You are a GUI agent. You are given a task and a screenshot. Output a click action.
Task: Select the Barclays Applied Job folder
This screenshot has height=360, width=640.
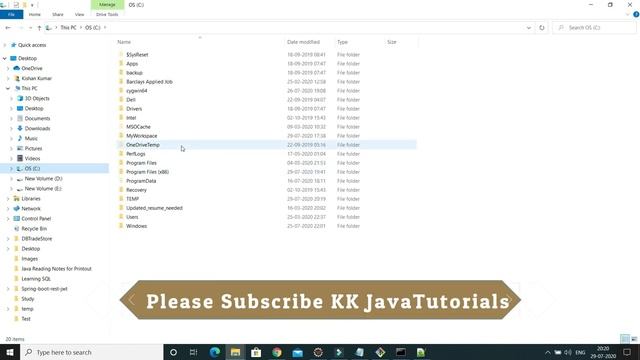pyautogui.click(x=149, y=82)
